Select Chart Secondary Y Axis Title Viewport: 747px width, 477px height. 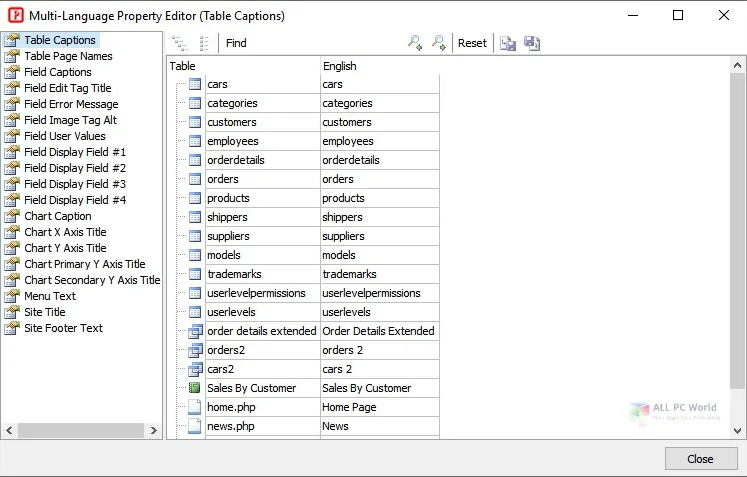92,280
